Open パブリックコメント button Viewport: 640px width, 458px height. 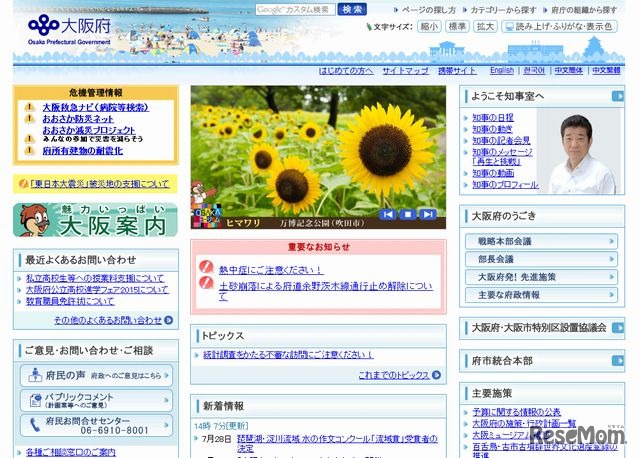pyautogui.click(x=96, y=400)
